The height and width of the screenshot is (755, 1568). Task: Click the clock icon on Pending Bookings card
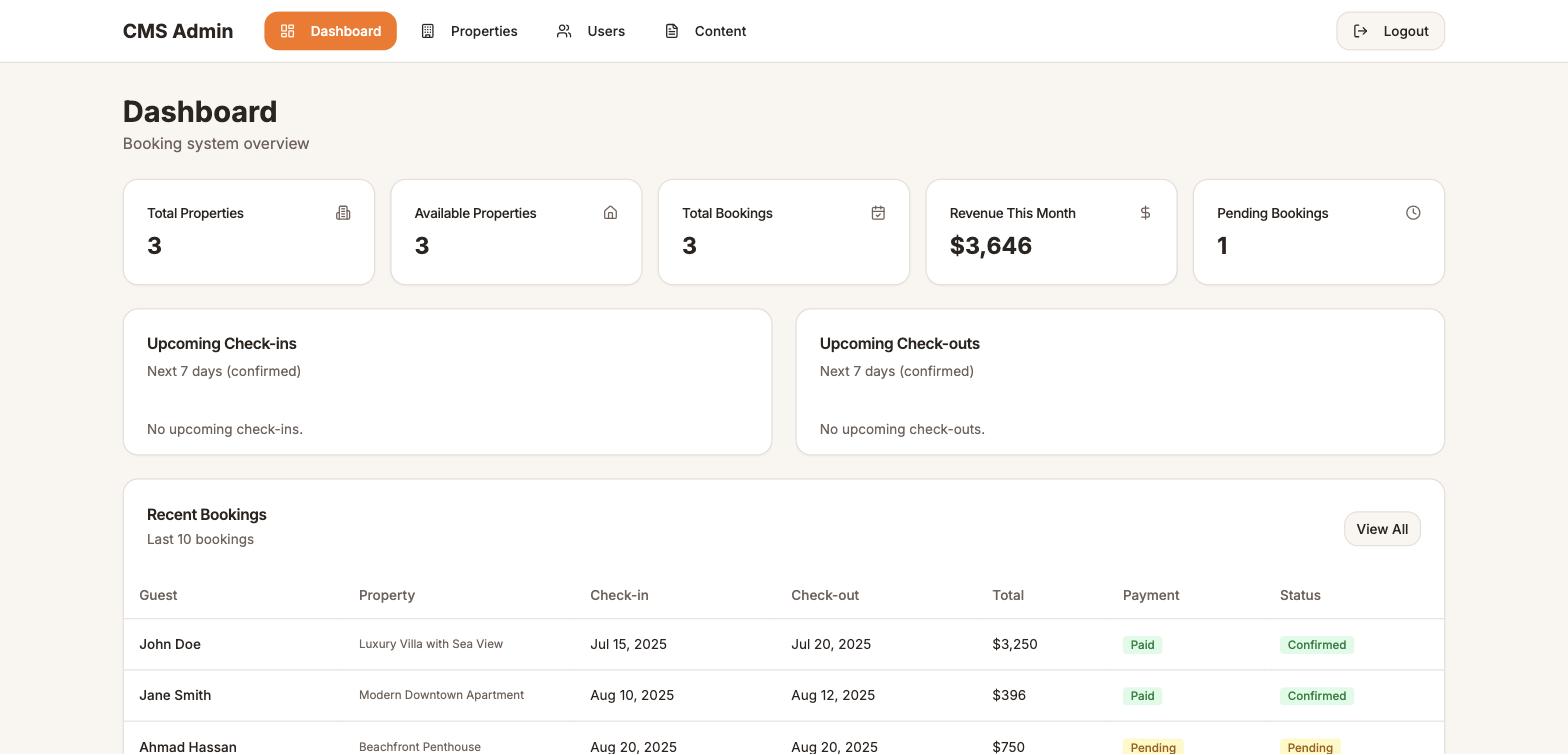[x=1413, y=213]
